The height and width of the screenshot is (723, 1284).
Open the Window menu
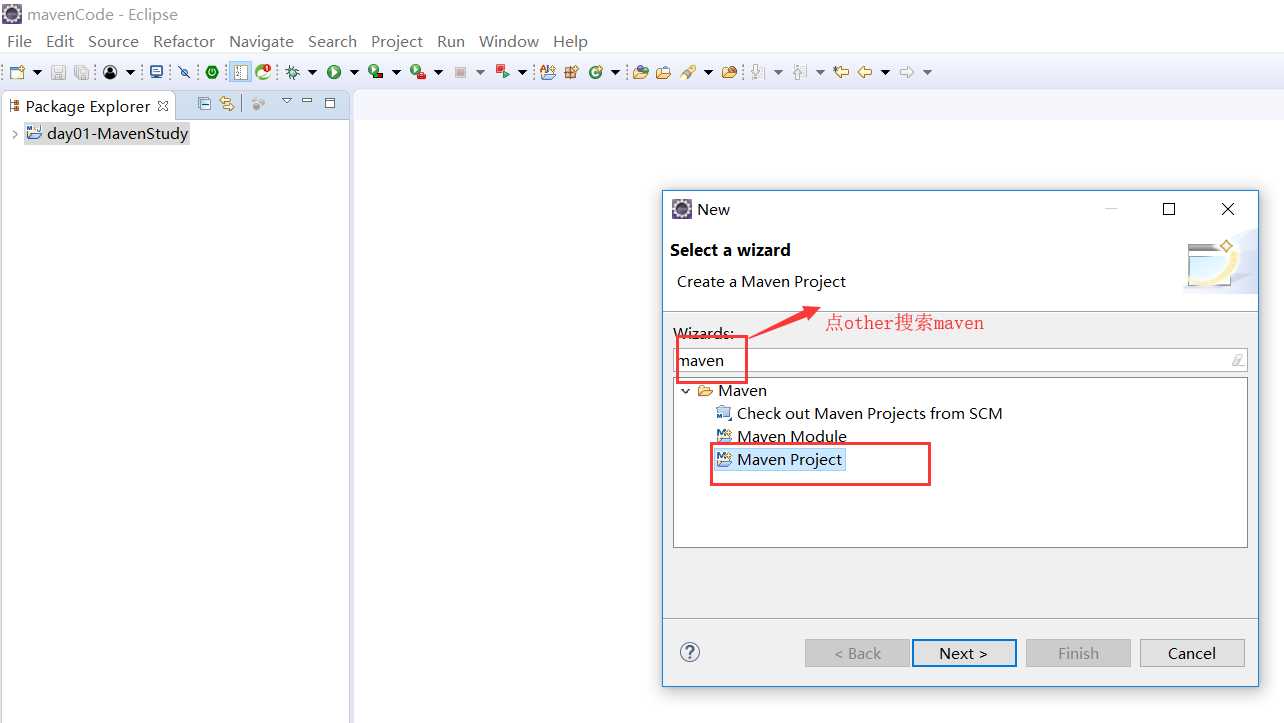[x=509, y=41]
